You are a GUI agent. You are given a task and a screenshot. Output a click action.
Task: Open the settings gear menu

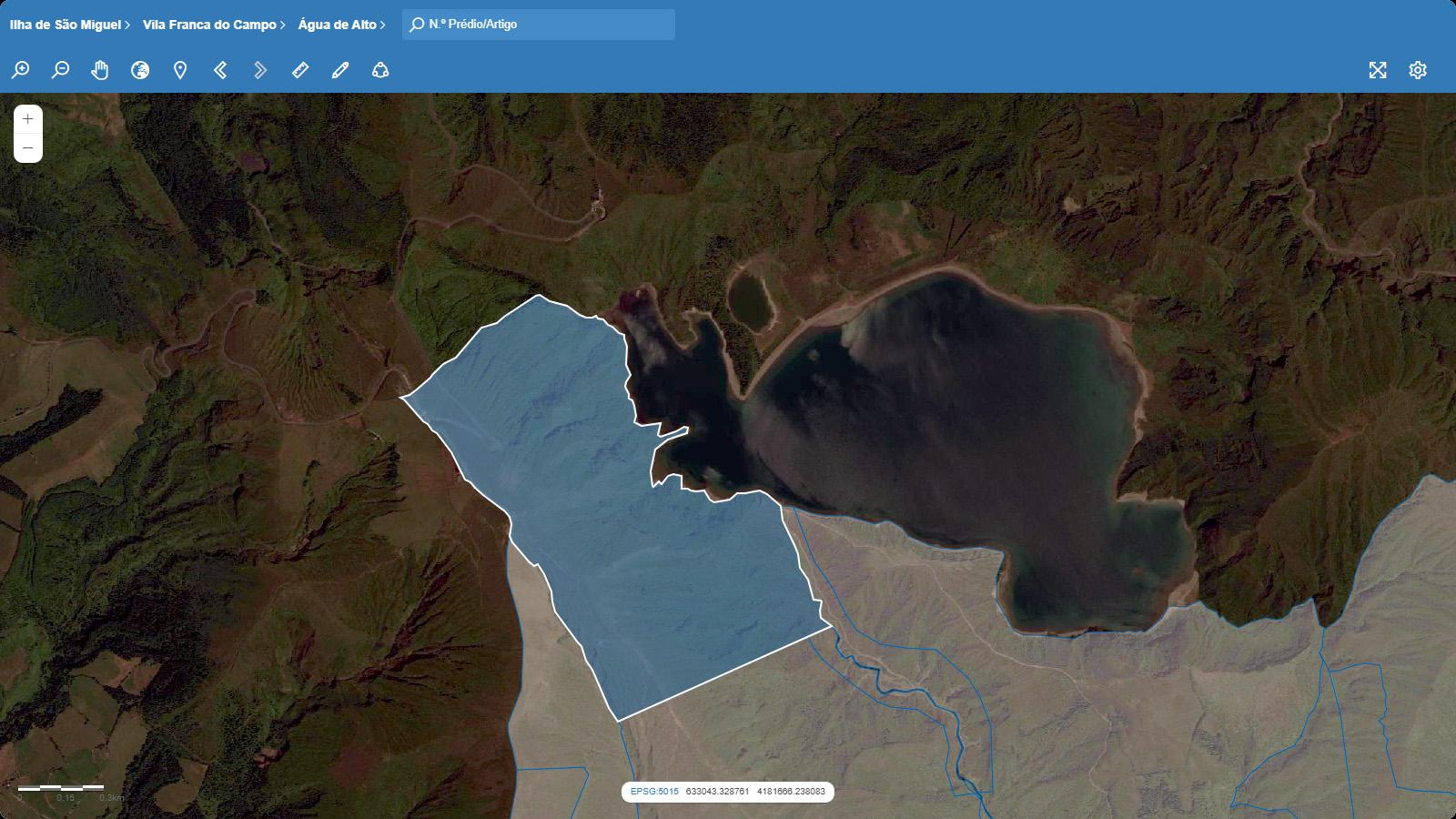(x=1418, y=70)
